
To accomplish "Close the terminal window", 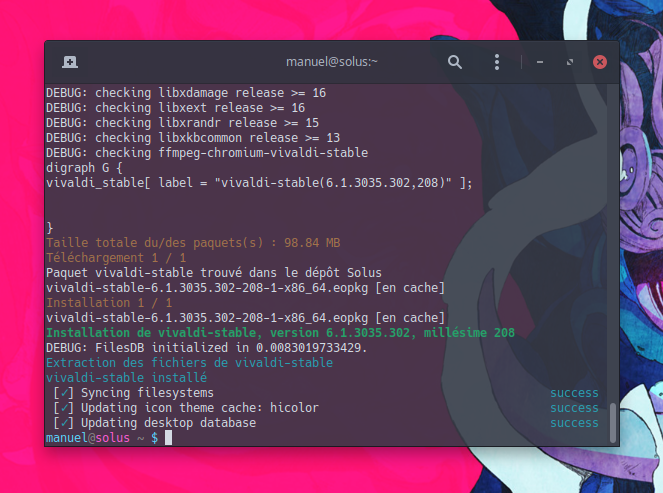I will click(600, 62).
